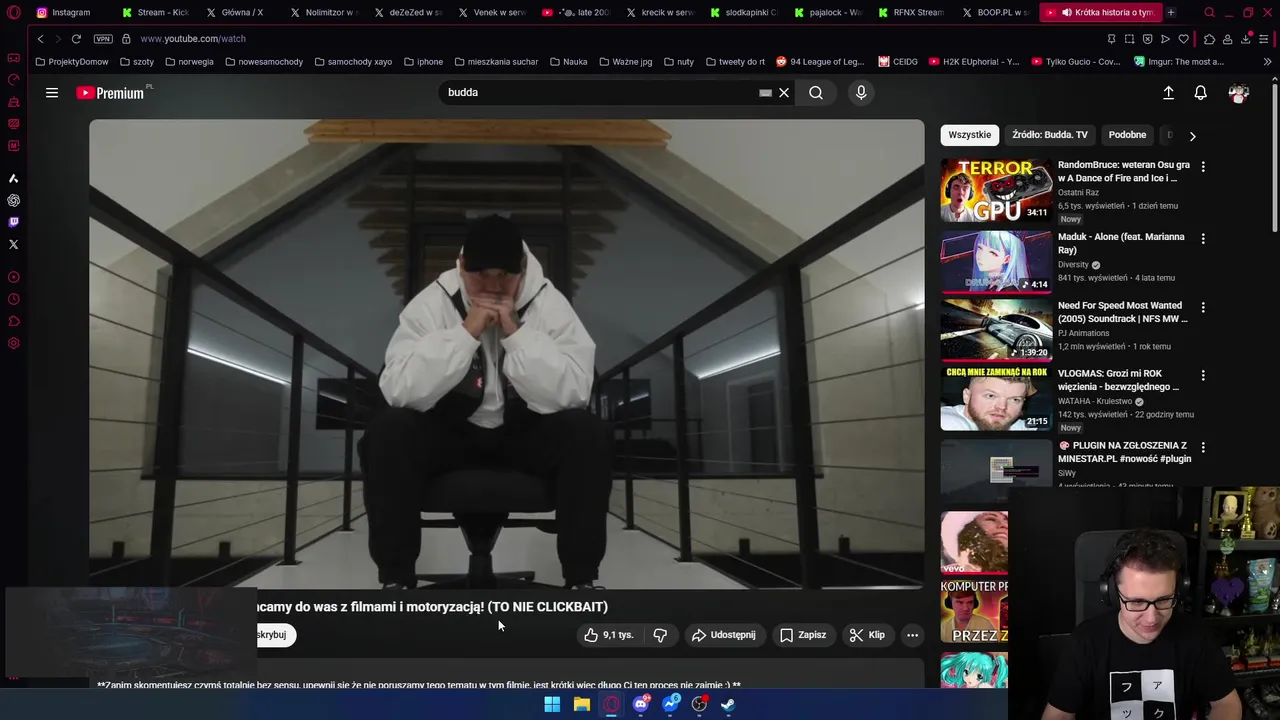Screen dimensions: 1280x720
Task: Open browser downloads icon
Action: (1246, 39)
